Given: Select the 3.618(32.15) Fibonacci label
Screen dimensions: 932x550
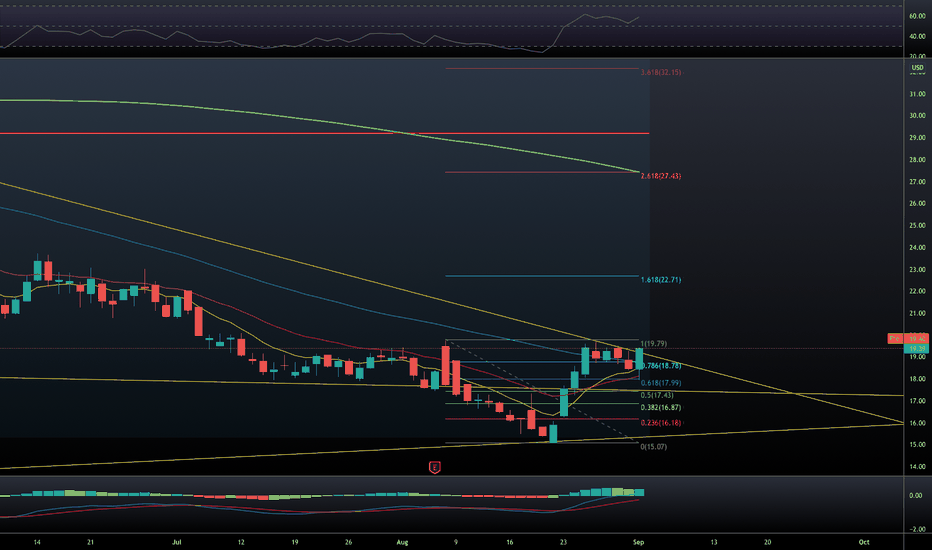Looking at the screenshot, I should 661,72.
